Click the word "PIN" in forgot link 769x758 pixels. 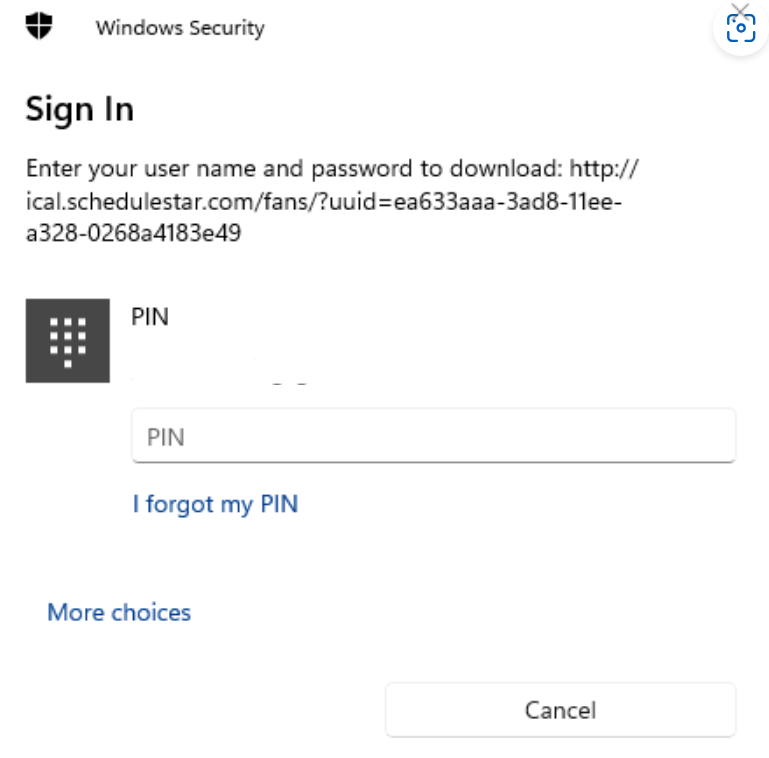point(279,504)
